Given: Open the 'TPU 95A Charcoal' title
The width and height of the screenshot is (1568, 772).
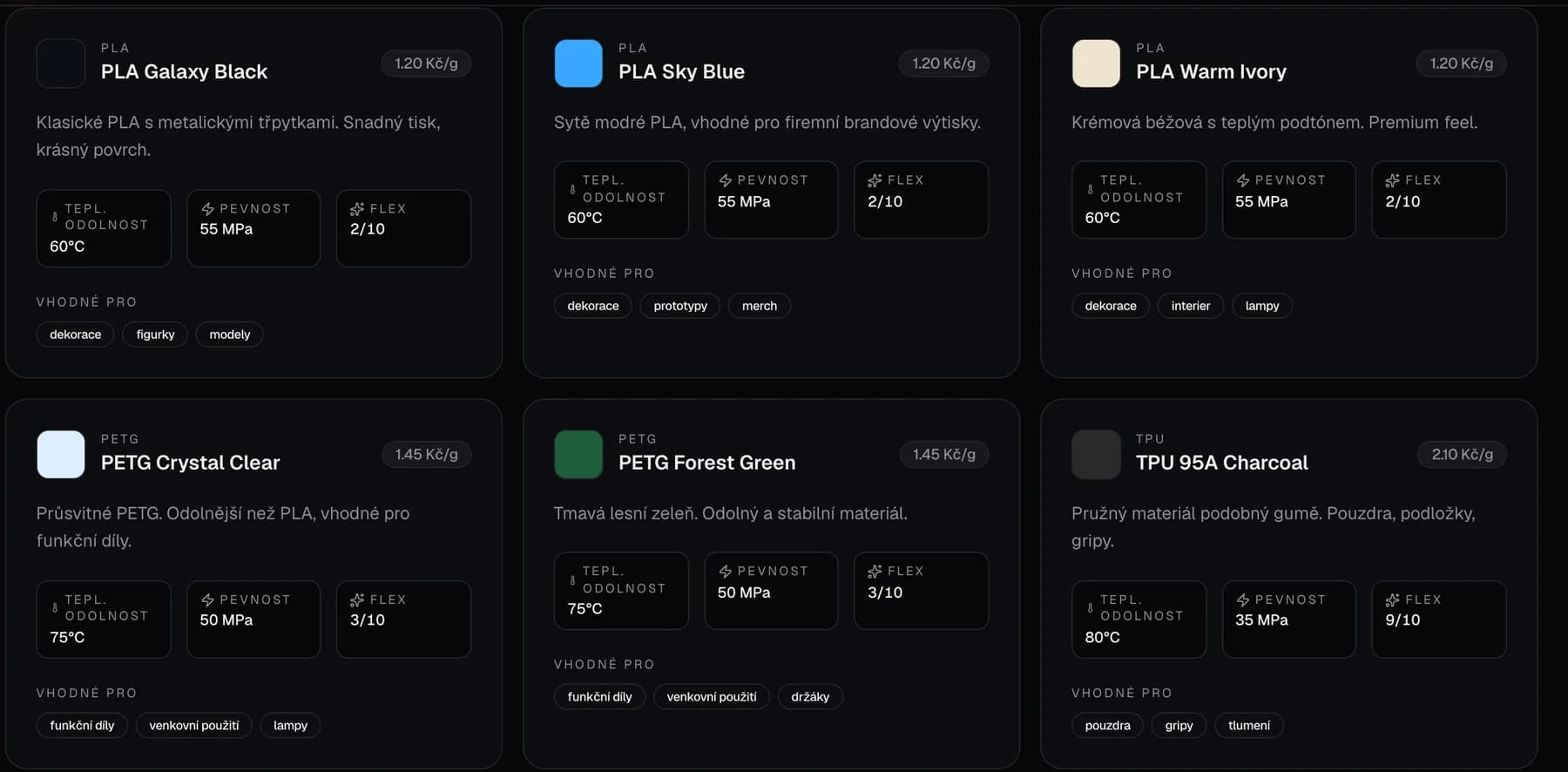Looking at the screenshot, I should 1222,463.
